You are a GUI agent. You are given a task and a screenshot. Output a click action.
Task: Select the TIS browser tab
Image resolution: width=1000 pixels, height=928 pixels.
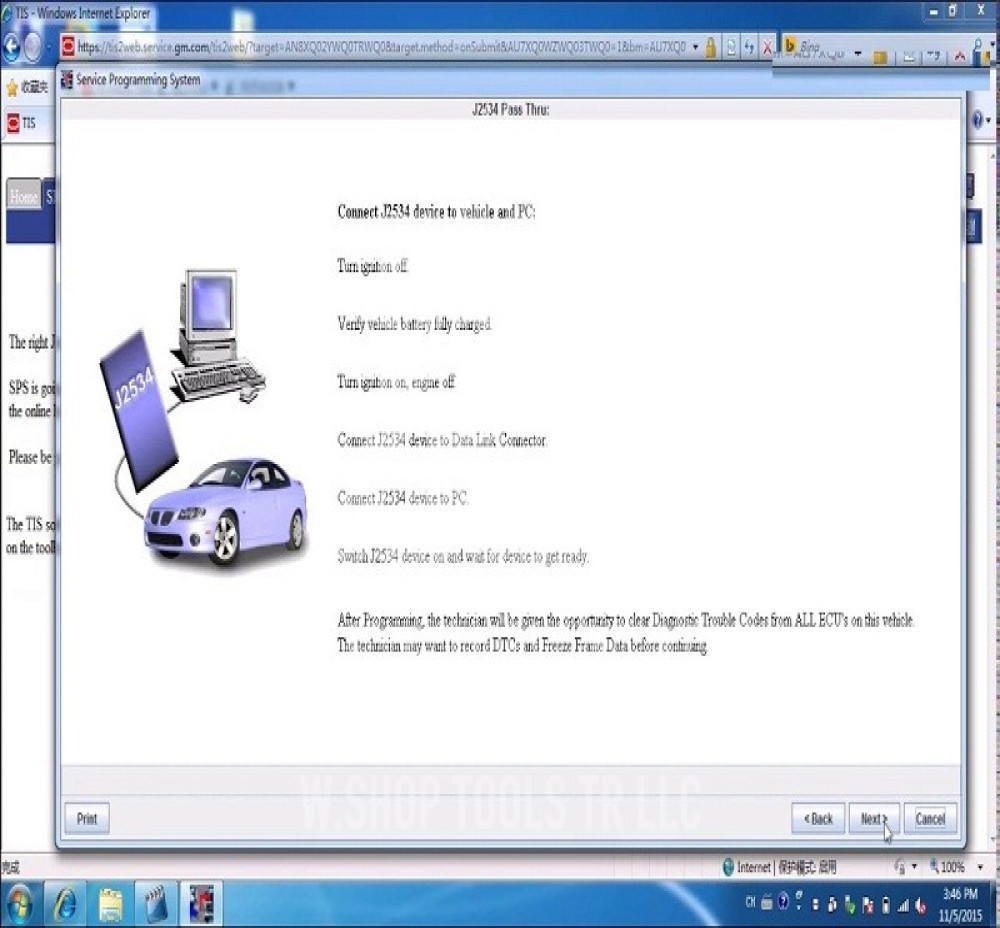click(x=21, y=123)
